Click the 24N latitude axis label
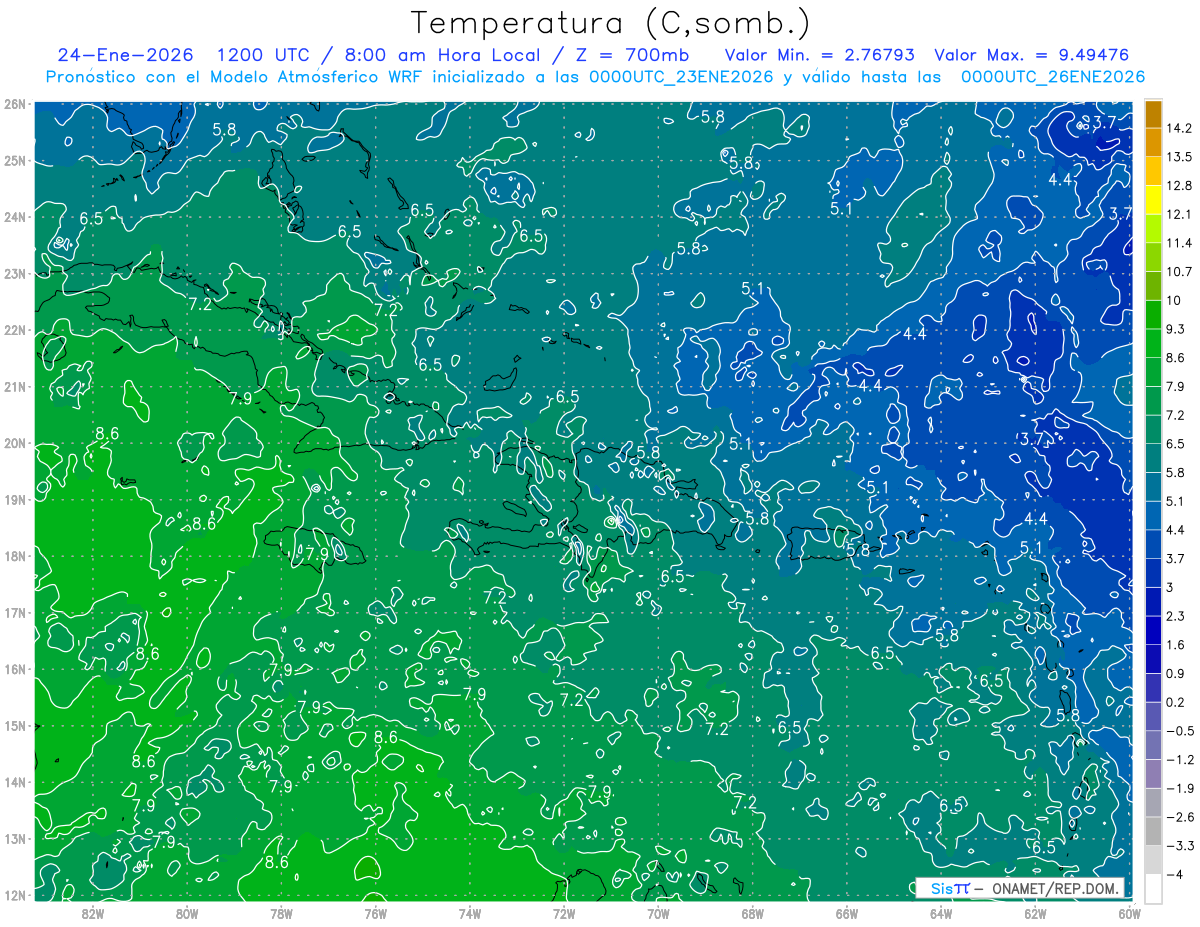Viewport: 1200px width, 927px height. point(14,217)
